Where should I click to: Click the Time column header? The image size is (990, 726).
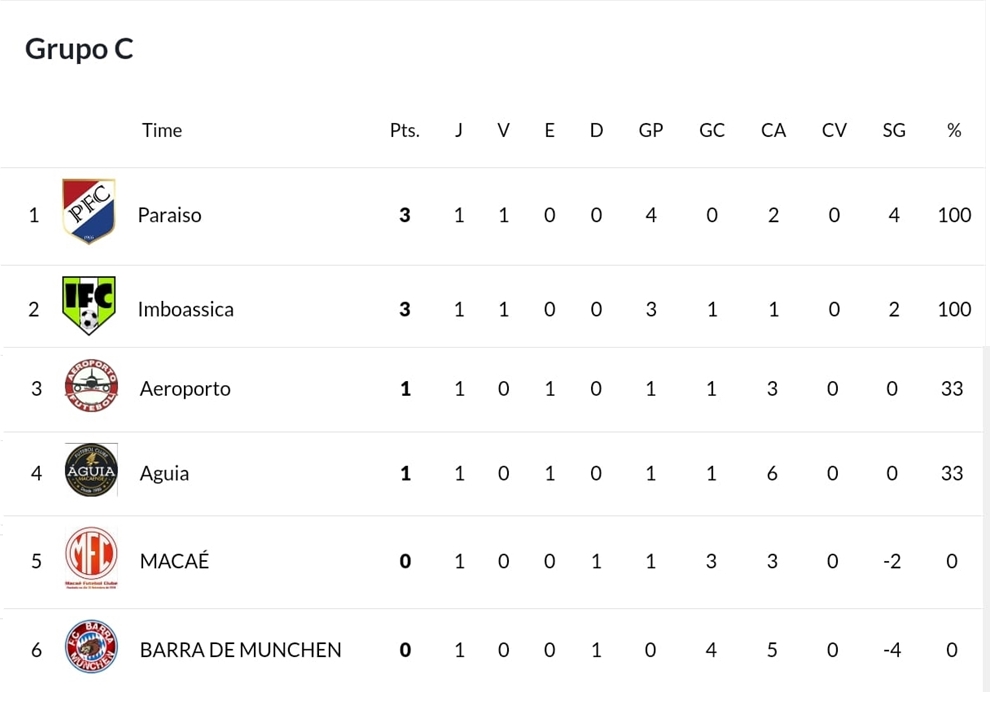162,130
